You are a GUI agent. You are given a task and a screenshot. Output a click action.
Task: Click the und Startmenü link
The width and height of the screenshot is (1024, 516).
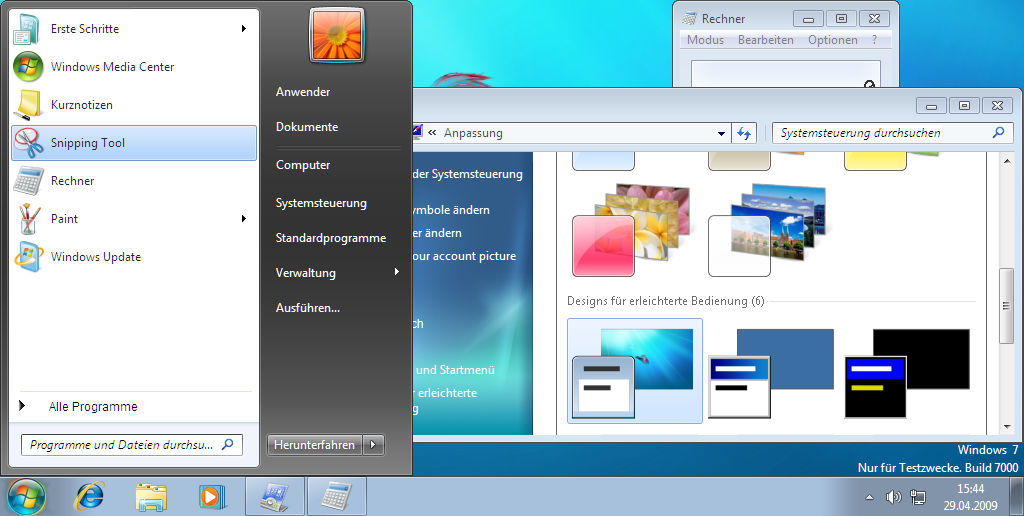[455, 370]
